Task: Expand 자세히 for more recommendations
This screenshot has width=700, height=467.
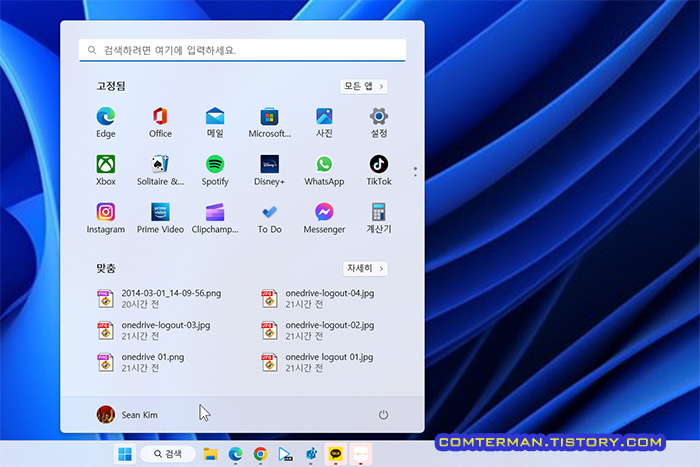Action: pyautogui.click(x=365, y=268)
